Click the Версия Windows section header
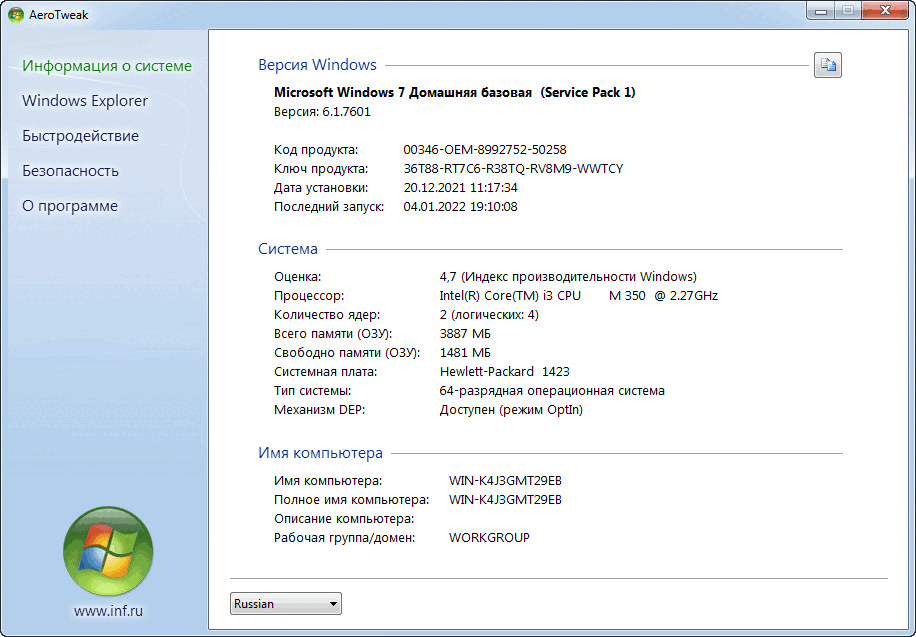This screenshot has height=637, width=916. point(317,65)
